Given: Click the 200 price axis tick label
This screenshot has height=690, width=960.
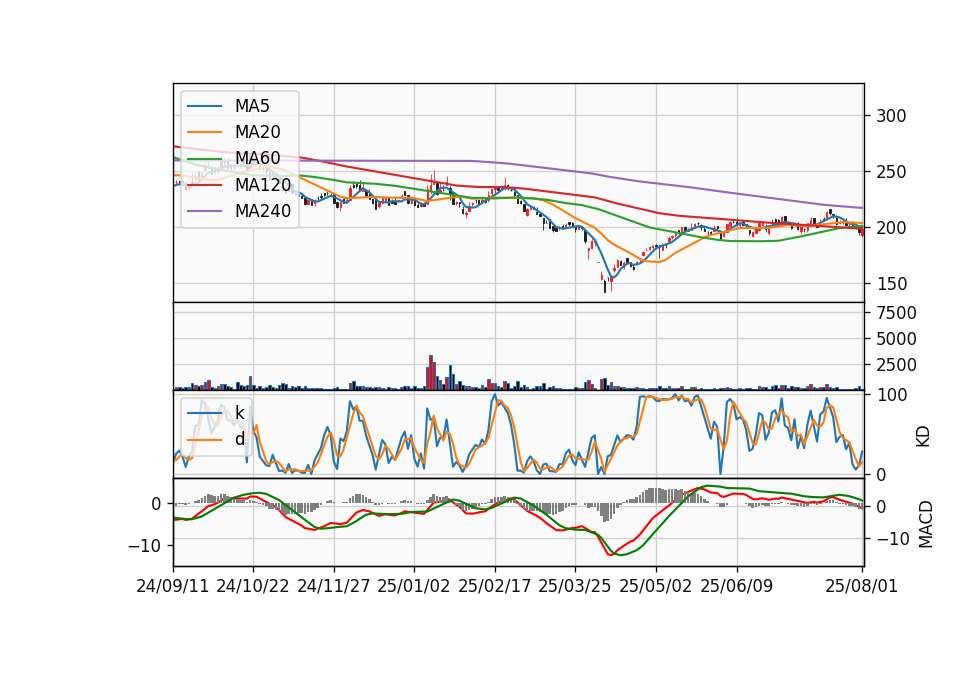Looking at the screenshot, I should coord(891,228).
